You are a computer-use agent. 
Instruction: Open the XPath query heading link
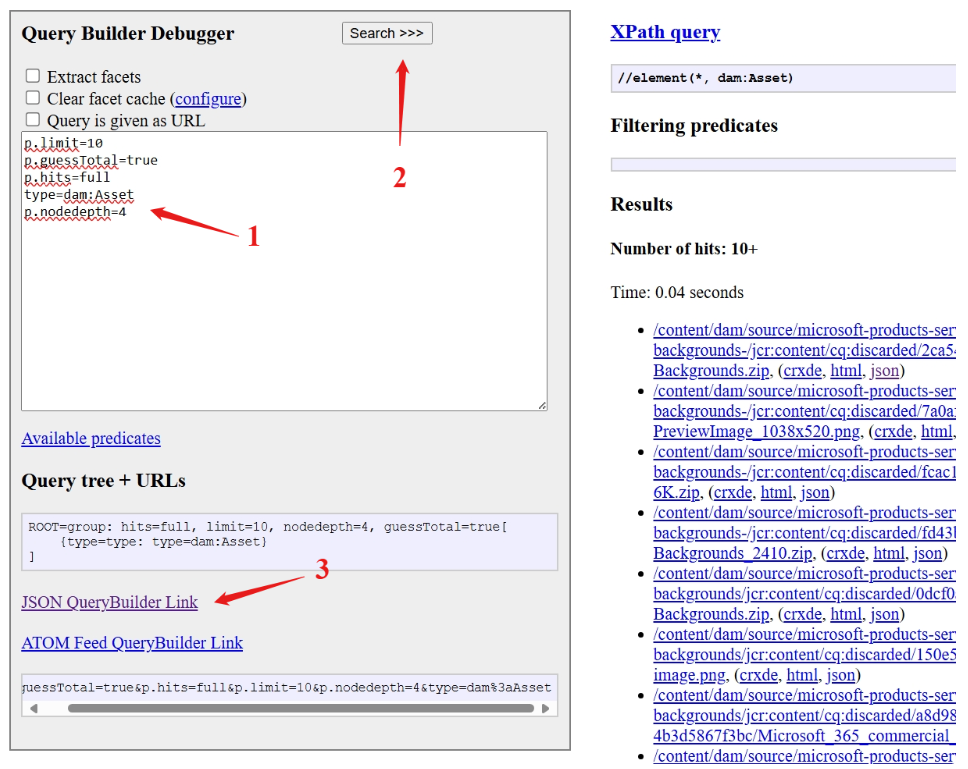pyautogui.click(x=665, y=32)
